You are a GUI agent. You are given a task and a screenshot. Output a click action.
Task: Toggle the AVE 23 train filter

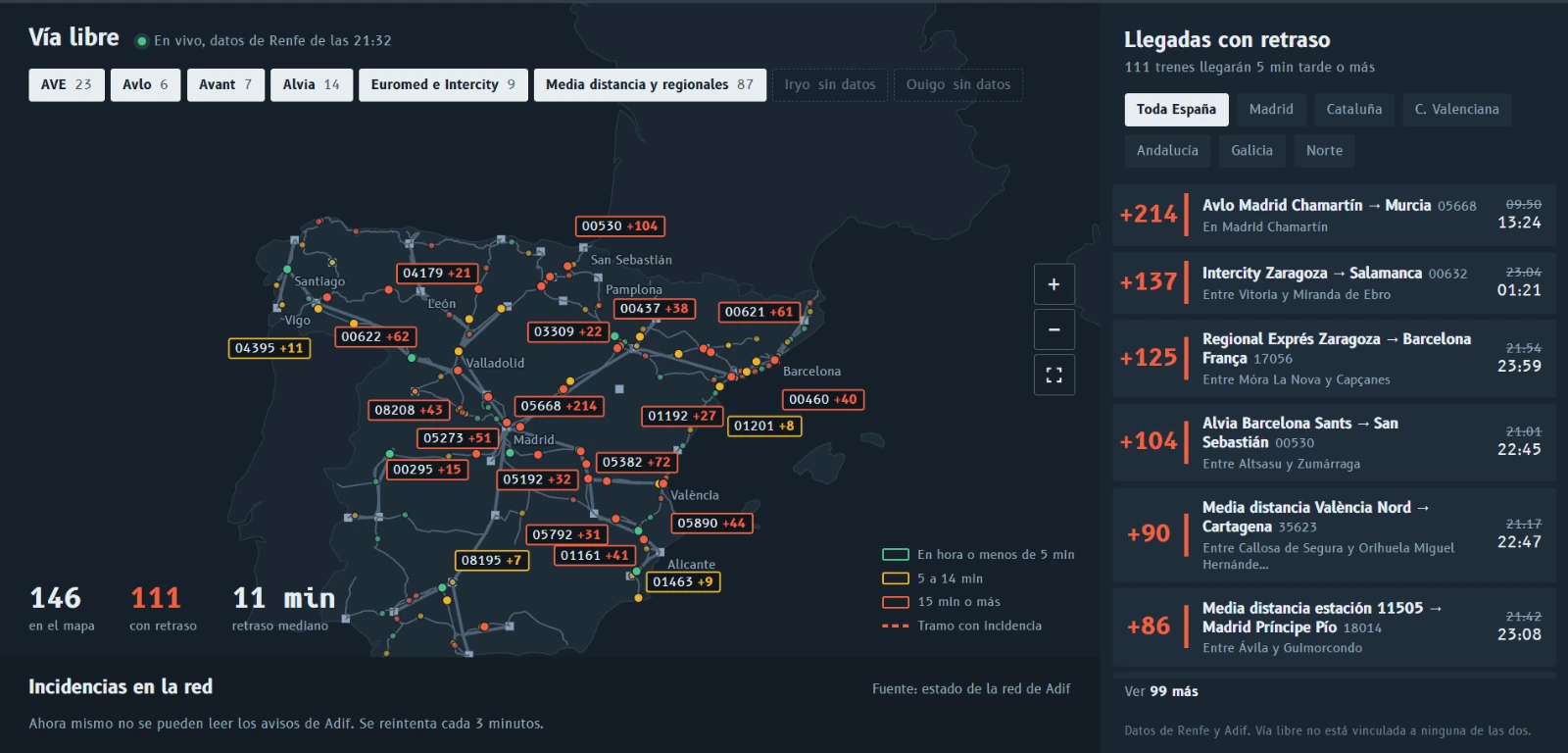(67, 84)
